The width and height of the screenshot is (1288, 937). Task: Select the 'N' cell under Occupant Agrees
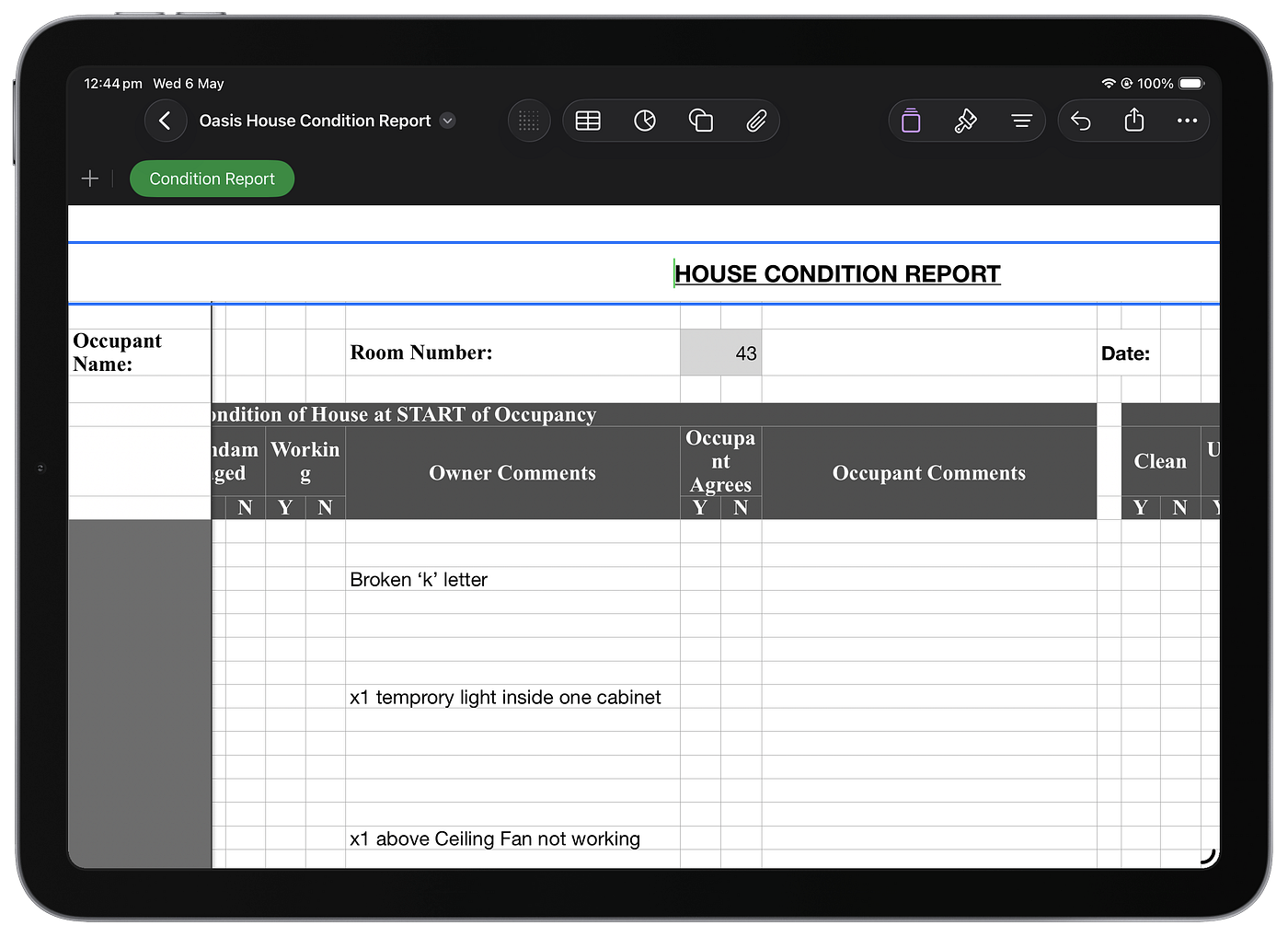tap(742, 507)
